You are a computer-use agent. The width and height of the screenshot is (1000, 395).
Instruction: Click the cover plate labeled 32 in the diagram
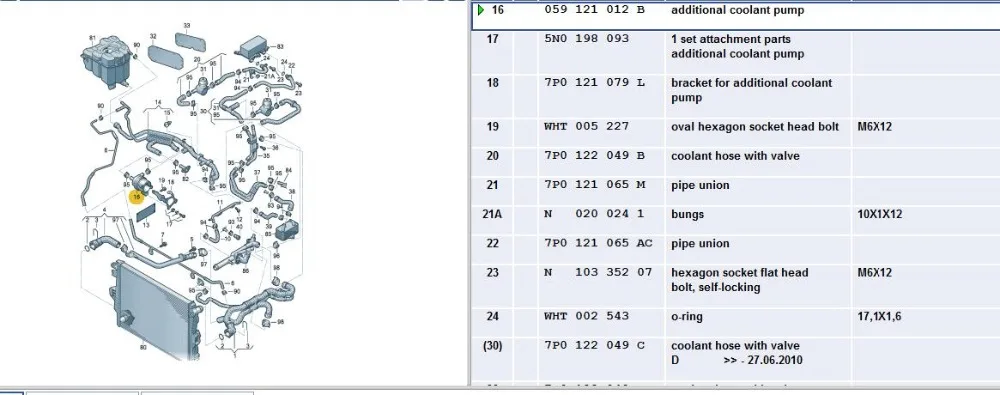pyautogui.click(x=166, y=56)
